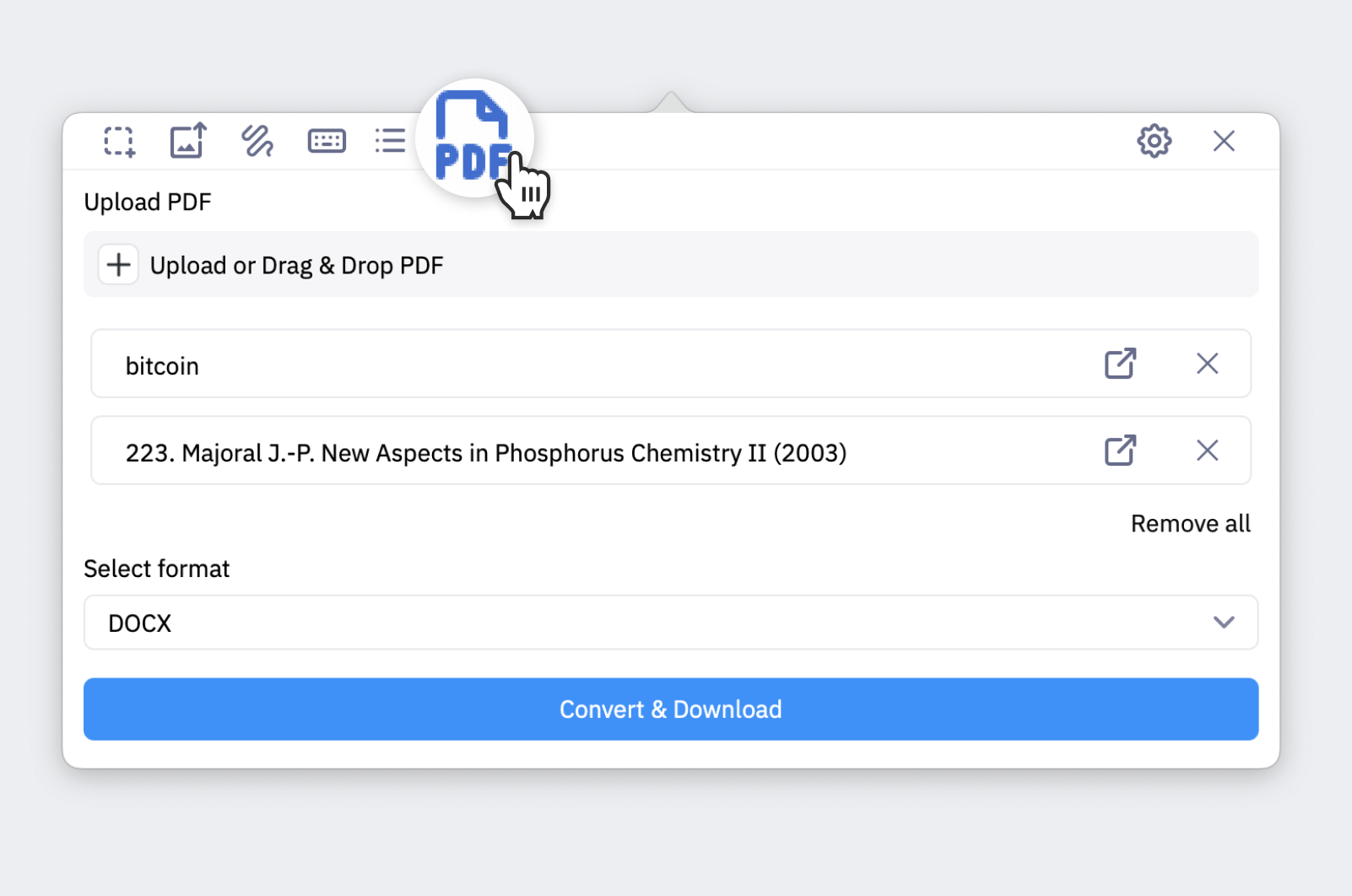
Task: Remove the Majoral Phosphorus Chemistry PDF
Action: point(1207,451)
